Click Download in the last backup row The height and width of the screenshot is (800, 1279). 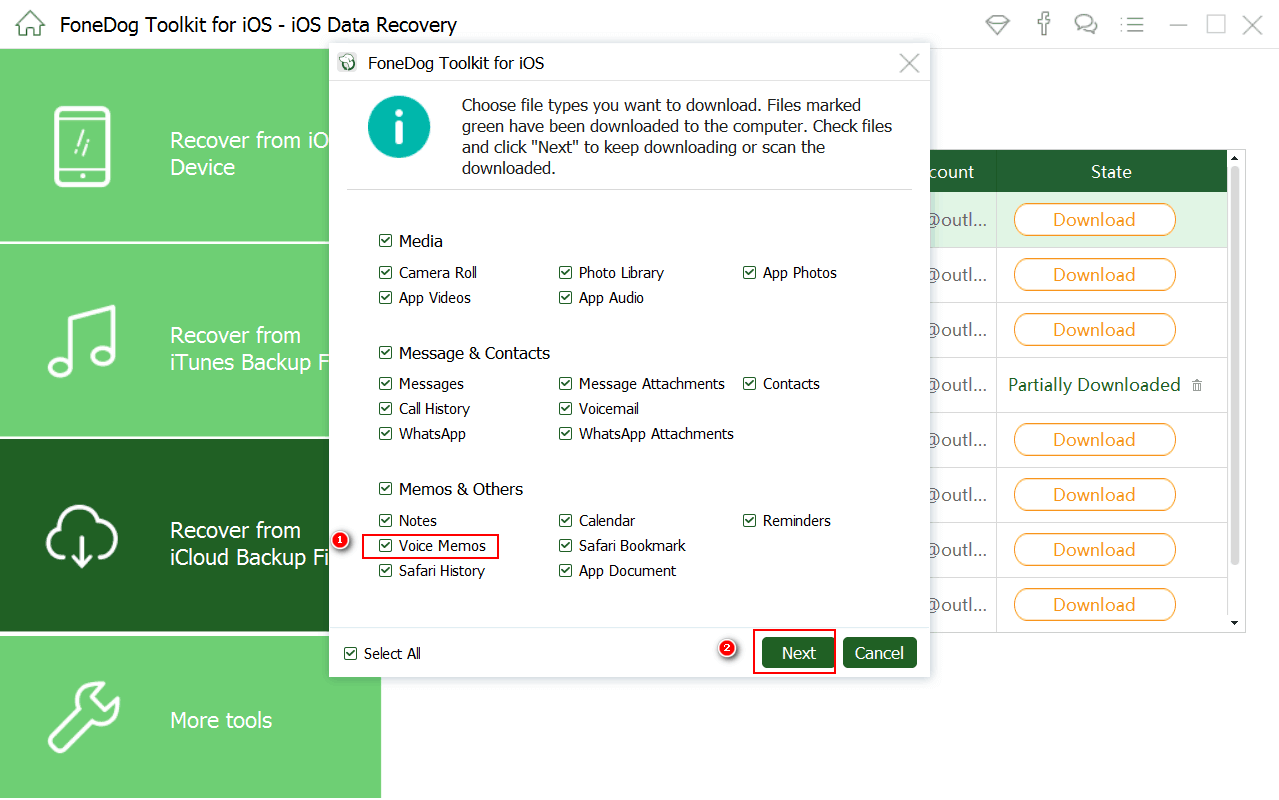point(1094,605)
